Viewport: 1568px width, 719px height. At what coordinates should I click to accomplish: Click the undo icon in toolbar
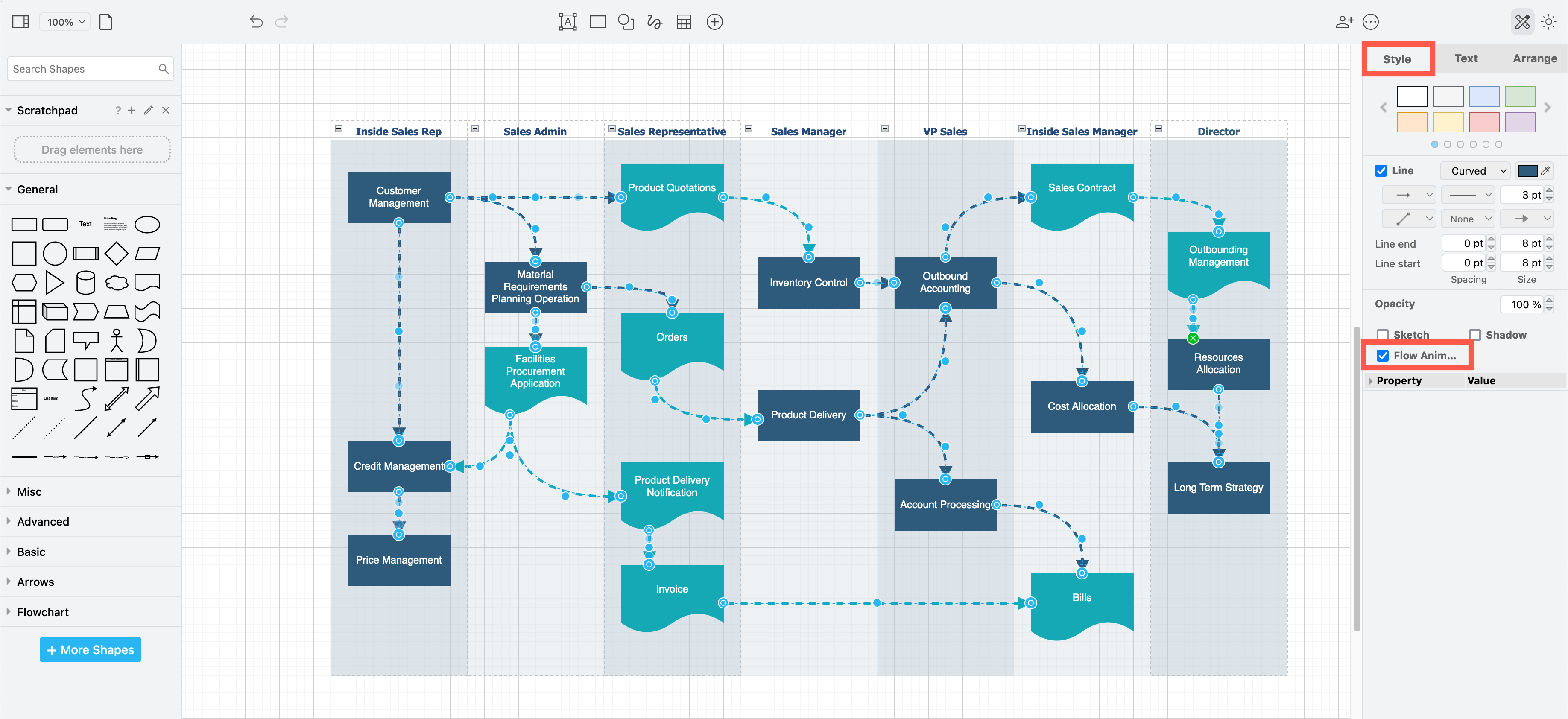coord(255,21)
